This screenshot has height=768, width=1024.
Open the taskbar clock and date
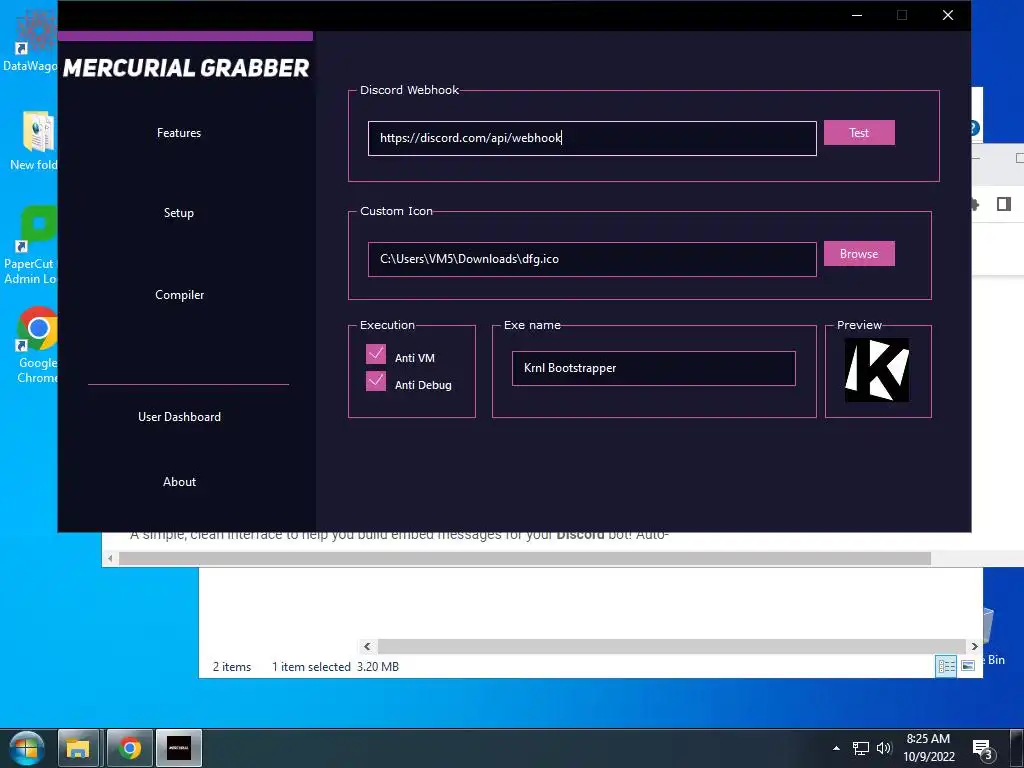[929, 748]
